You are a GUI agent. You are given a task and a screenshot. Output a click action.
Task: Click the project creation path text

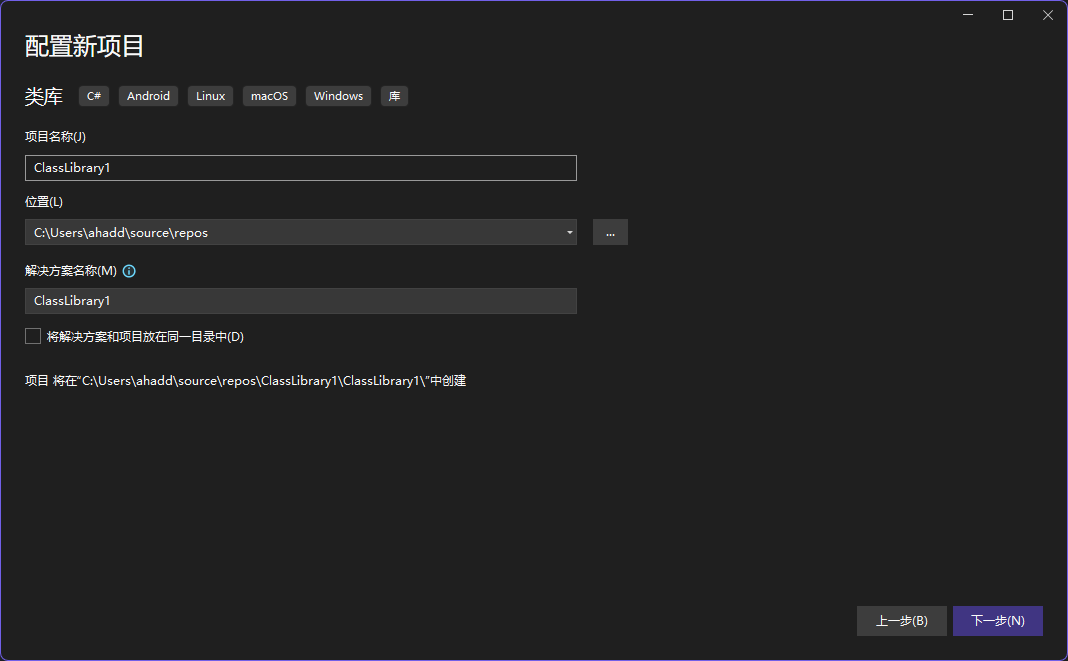click(245, 381)
